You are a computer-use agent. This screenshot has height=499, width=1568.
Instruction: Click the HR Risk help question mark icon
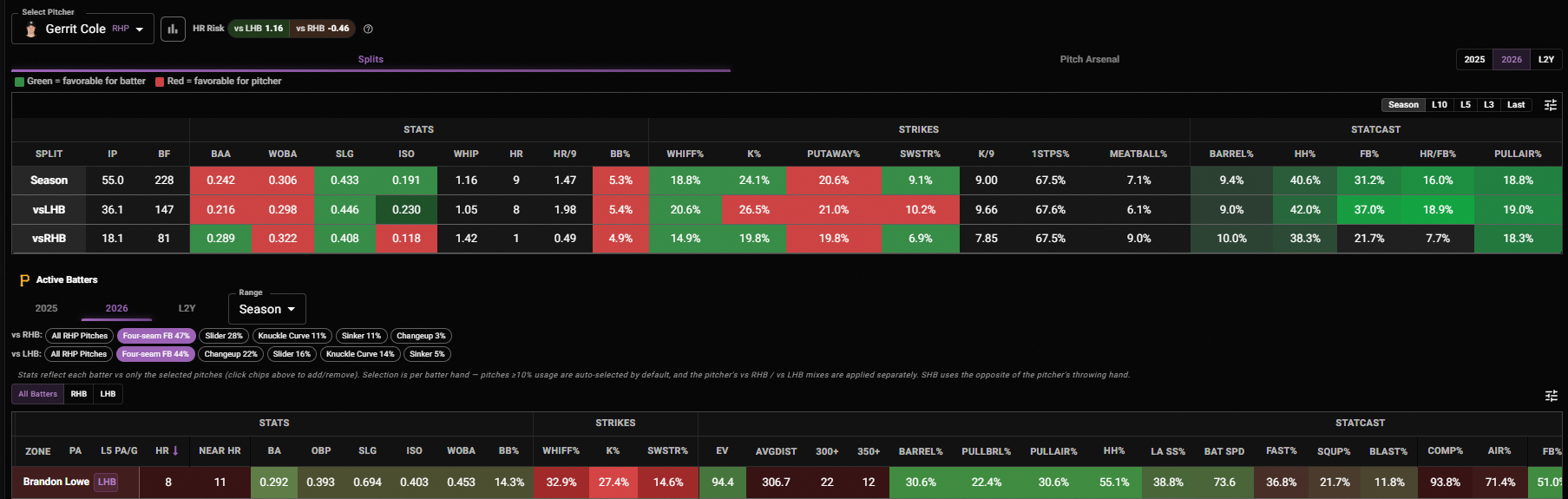tap(368, 29)
